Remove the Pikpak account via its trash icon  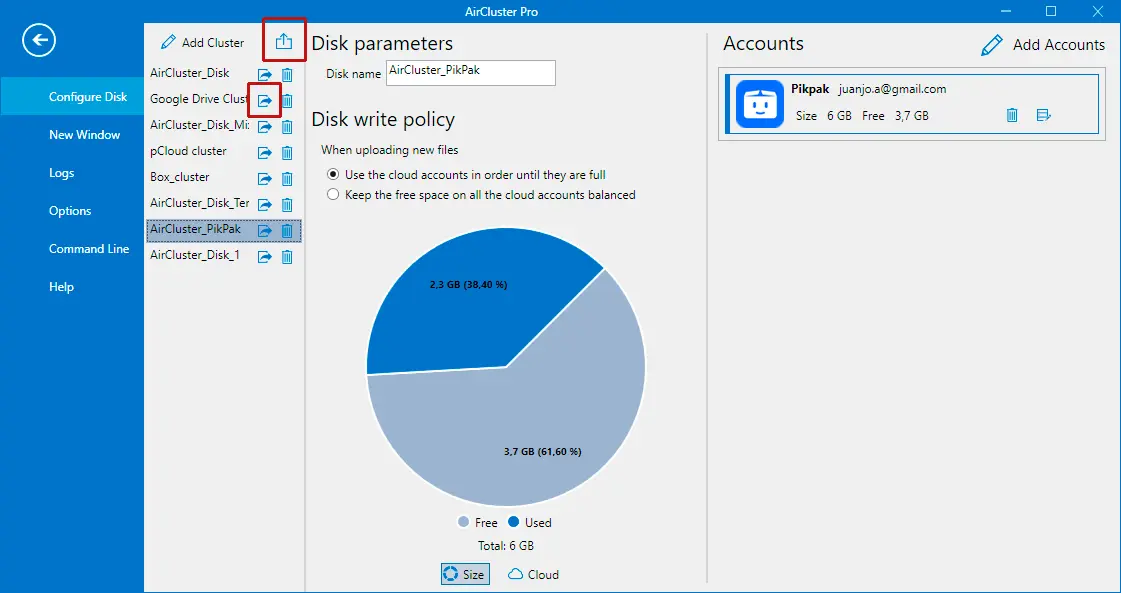[x=1012, y=115]
